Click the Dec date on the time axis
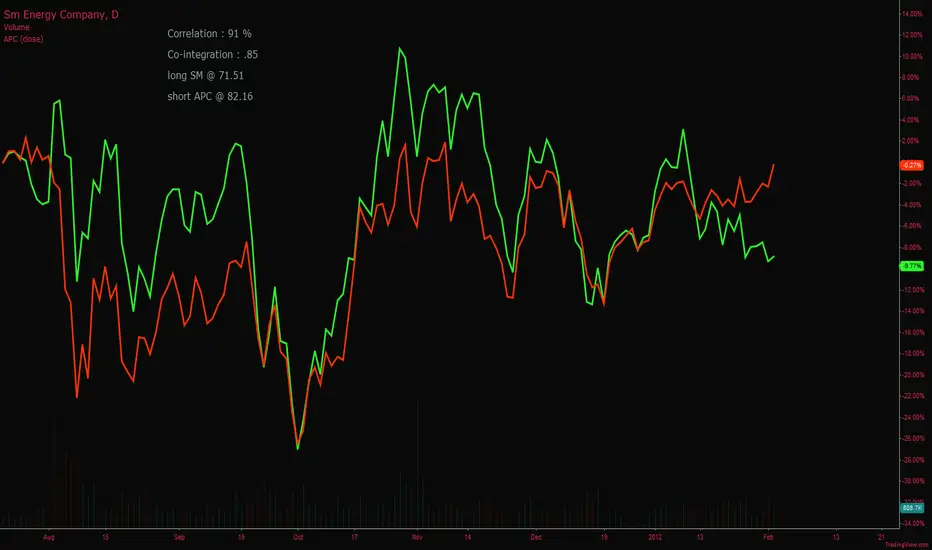 click(536, 538)
